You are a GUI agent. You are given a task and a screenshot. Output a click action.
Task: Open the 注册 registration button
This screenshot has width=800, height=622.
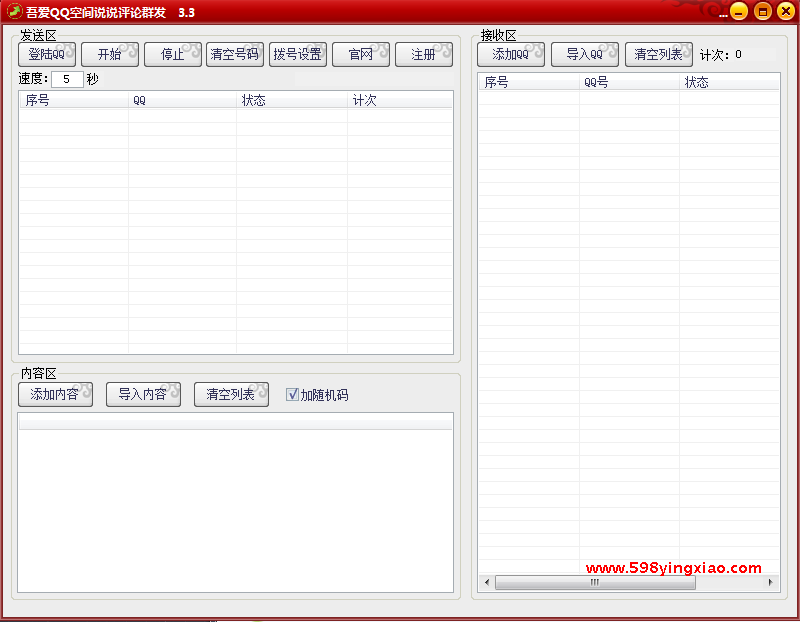click(x=423, y=54)
